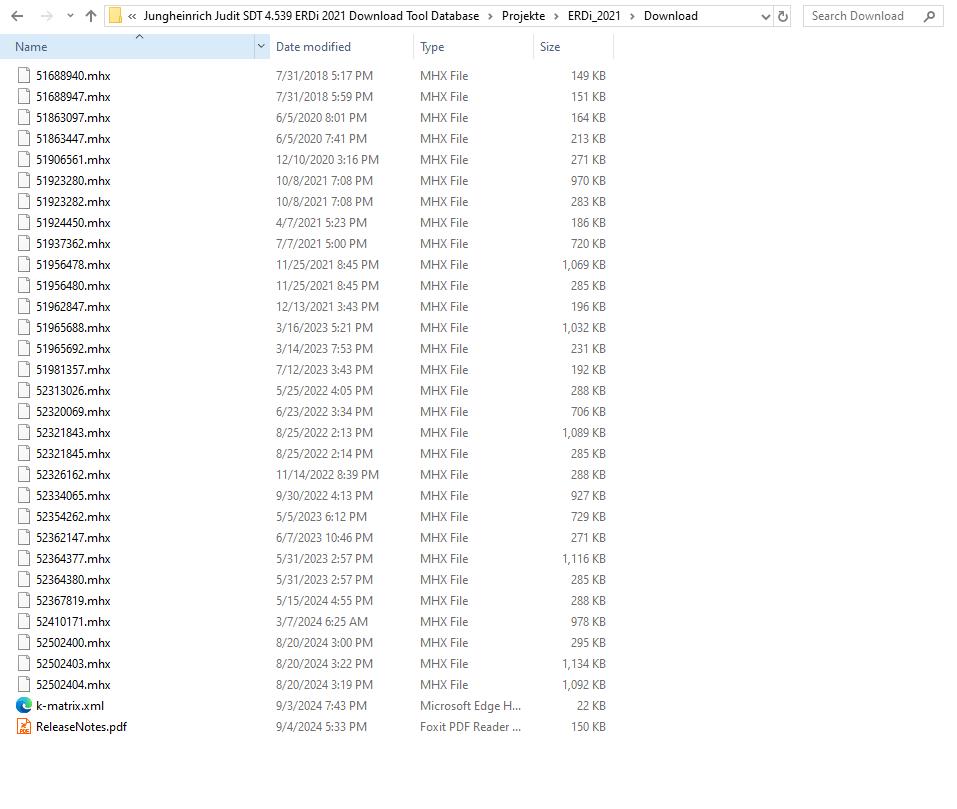
Task: Open the Name column filter dropdown
Action: [261, 47]
